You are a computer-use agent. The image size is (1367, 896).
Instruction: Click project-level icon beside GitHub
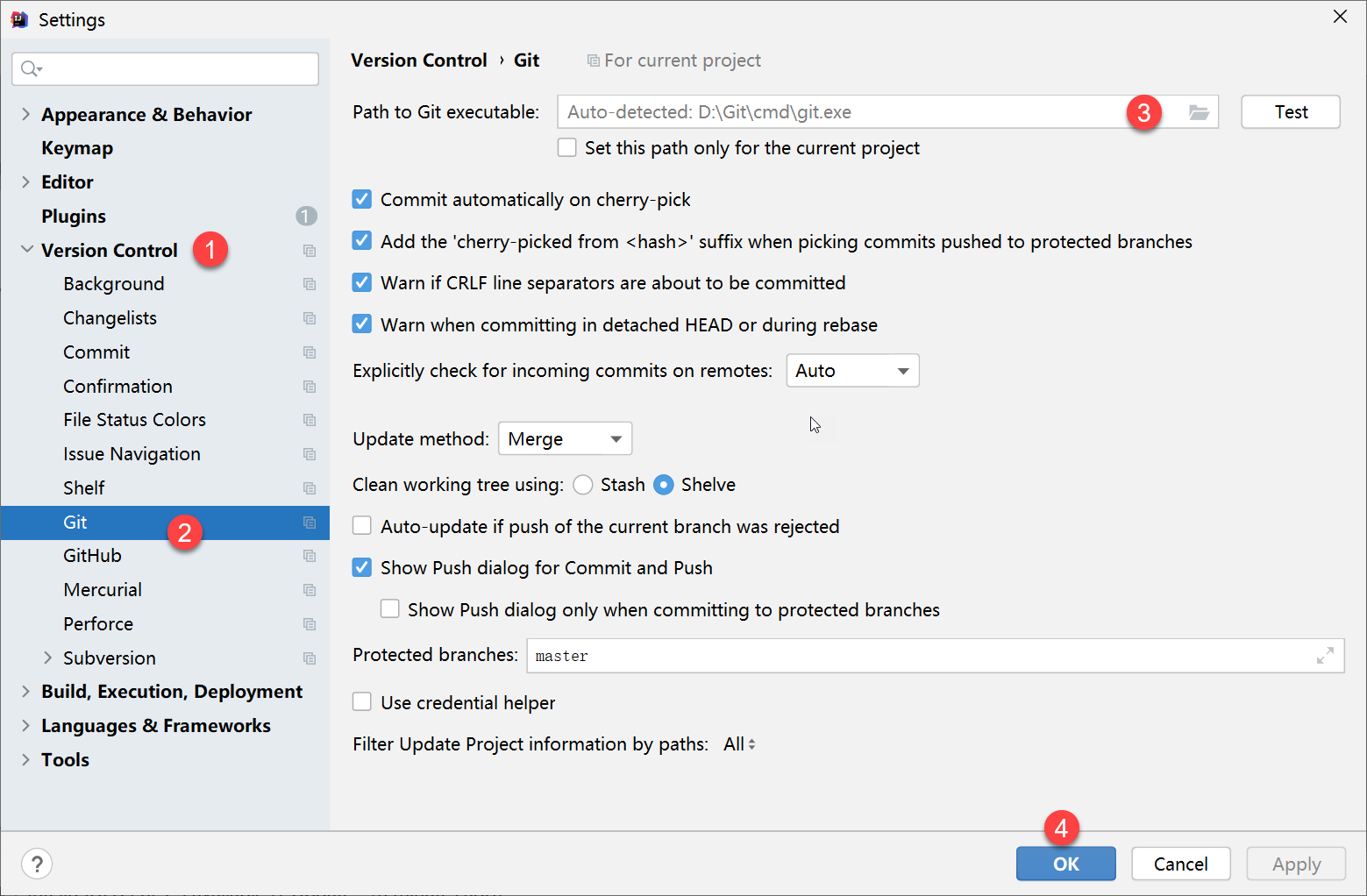tap(310, 556)
